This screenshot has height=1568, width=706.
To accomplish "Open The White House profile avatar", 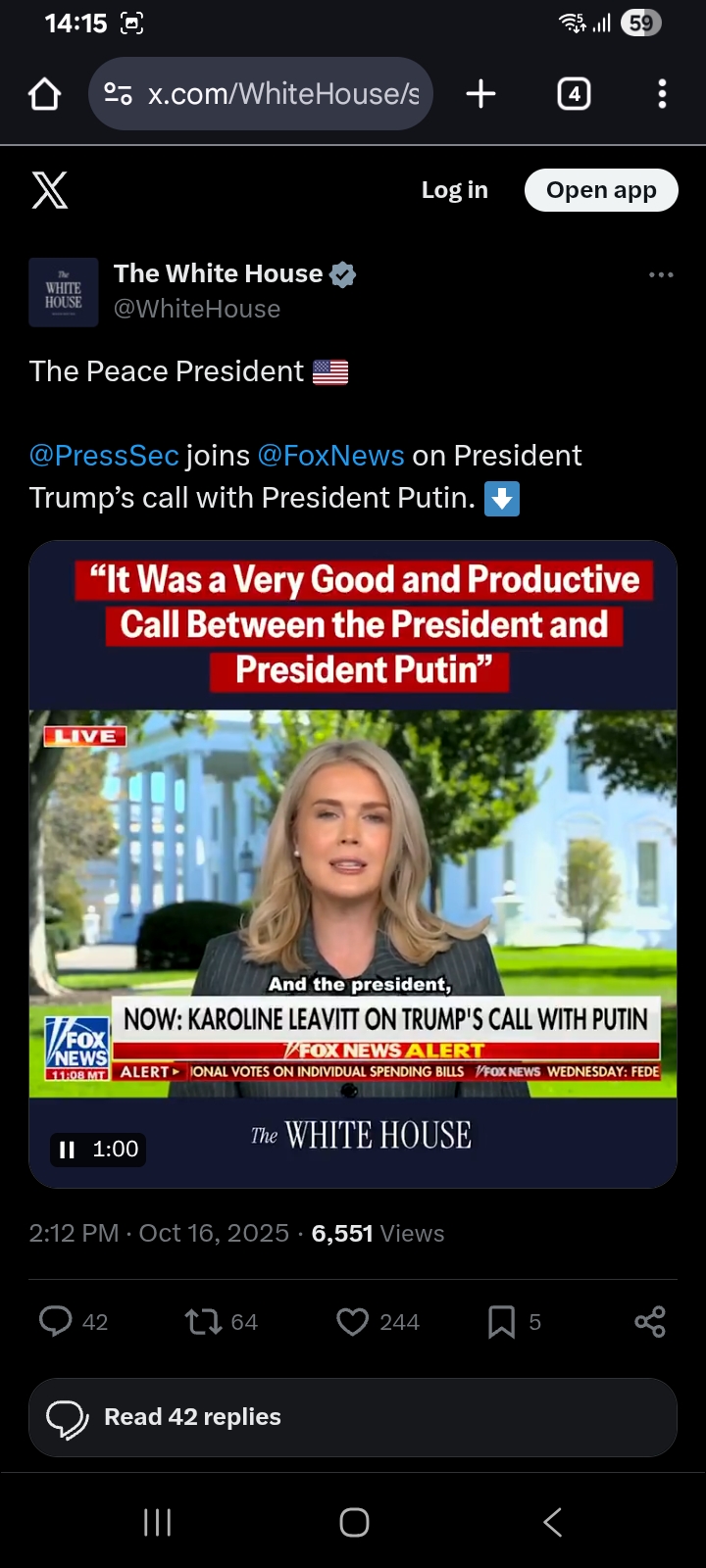I will click(64, 292).
